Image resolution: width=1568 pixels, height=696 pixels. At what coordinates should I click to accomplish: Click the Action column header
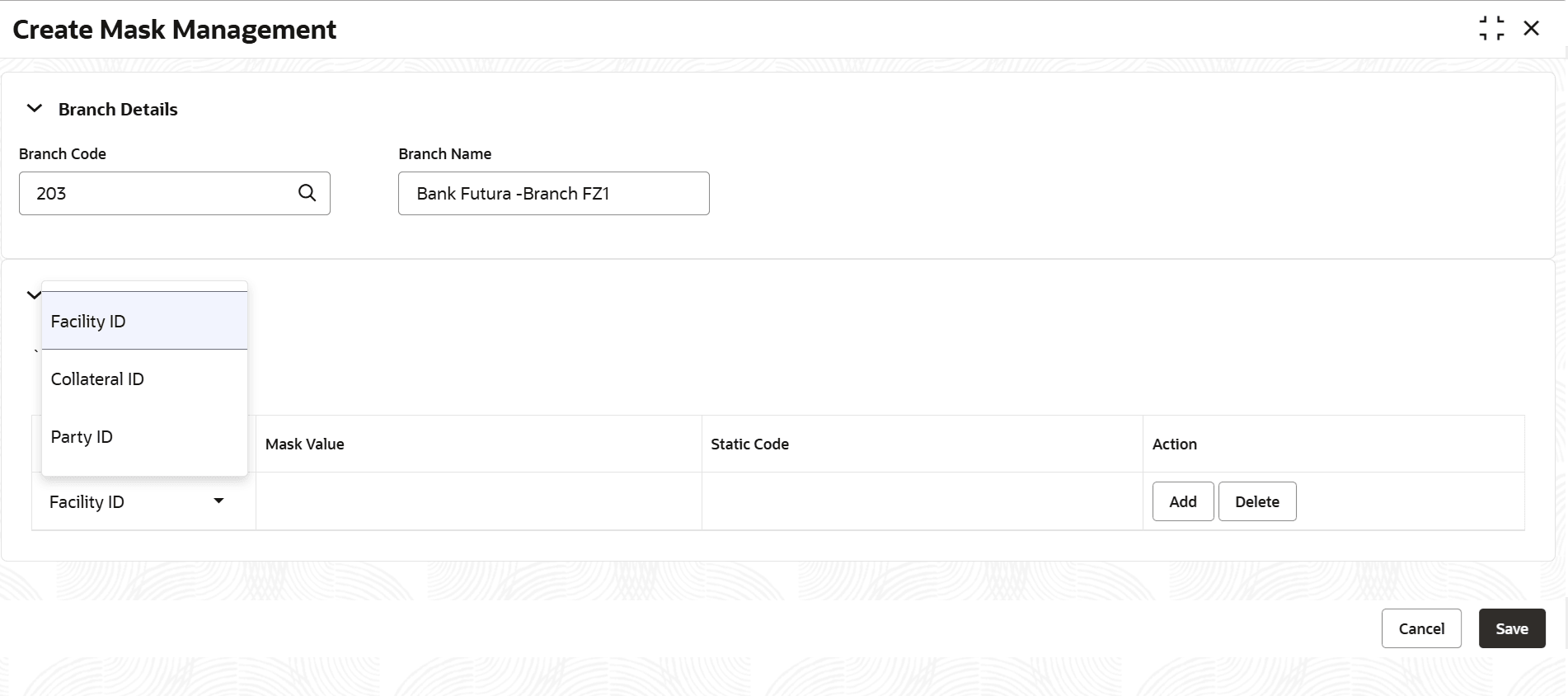click(1174, 444)
